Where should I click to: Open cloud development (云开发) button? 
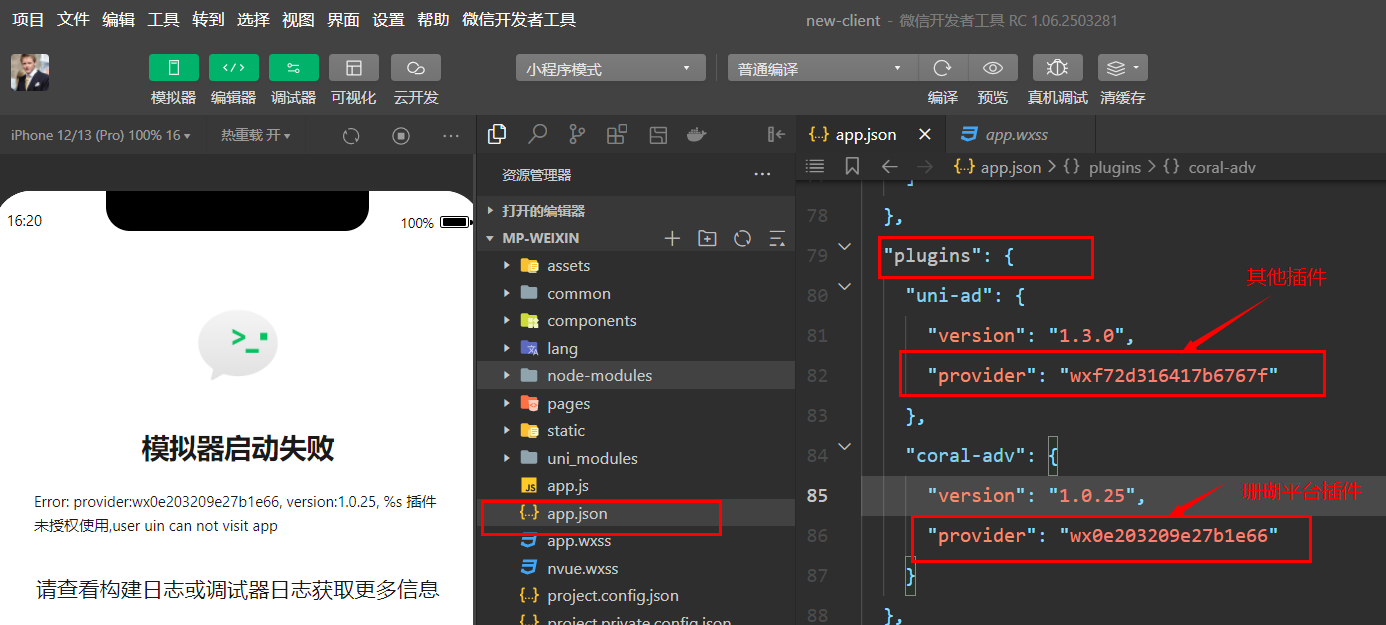tap(416, 68)
